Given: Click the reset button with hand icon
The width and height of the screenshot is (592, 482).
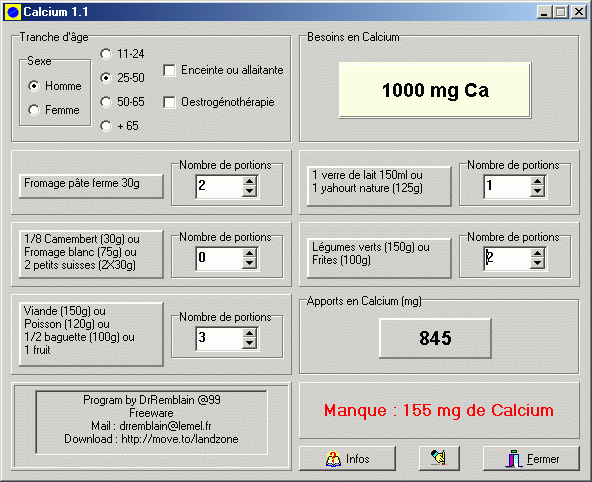Looking at the screenshot, I should tap(439, 458).
